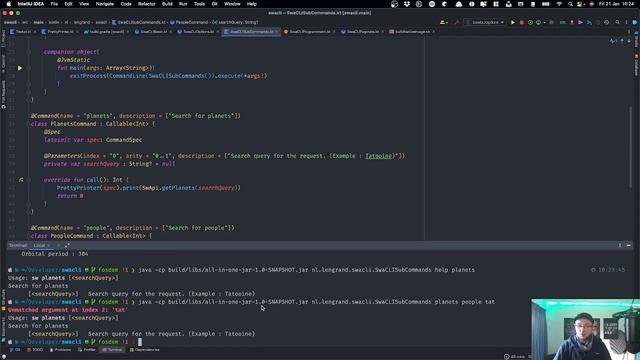640x360 pixels.
Task: Open the inspections widget at editor top right
Action: pos(613,41)
